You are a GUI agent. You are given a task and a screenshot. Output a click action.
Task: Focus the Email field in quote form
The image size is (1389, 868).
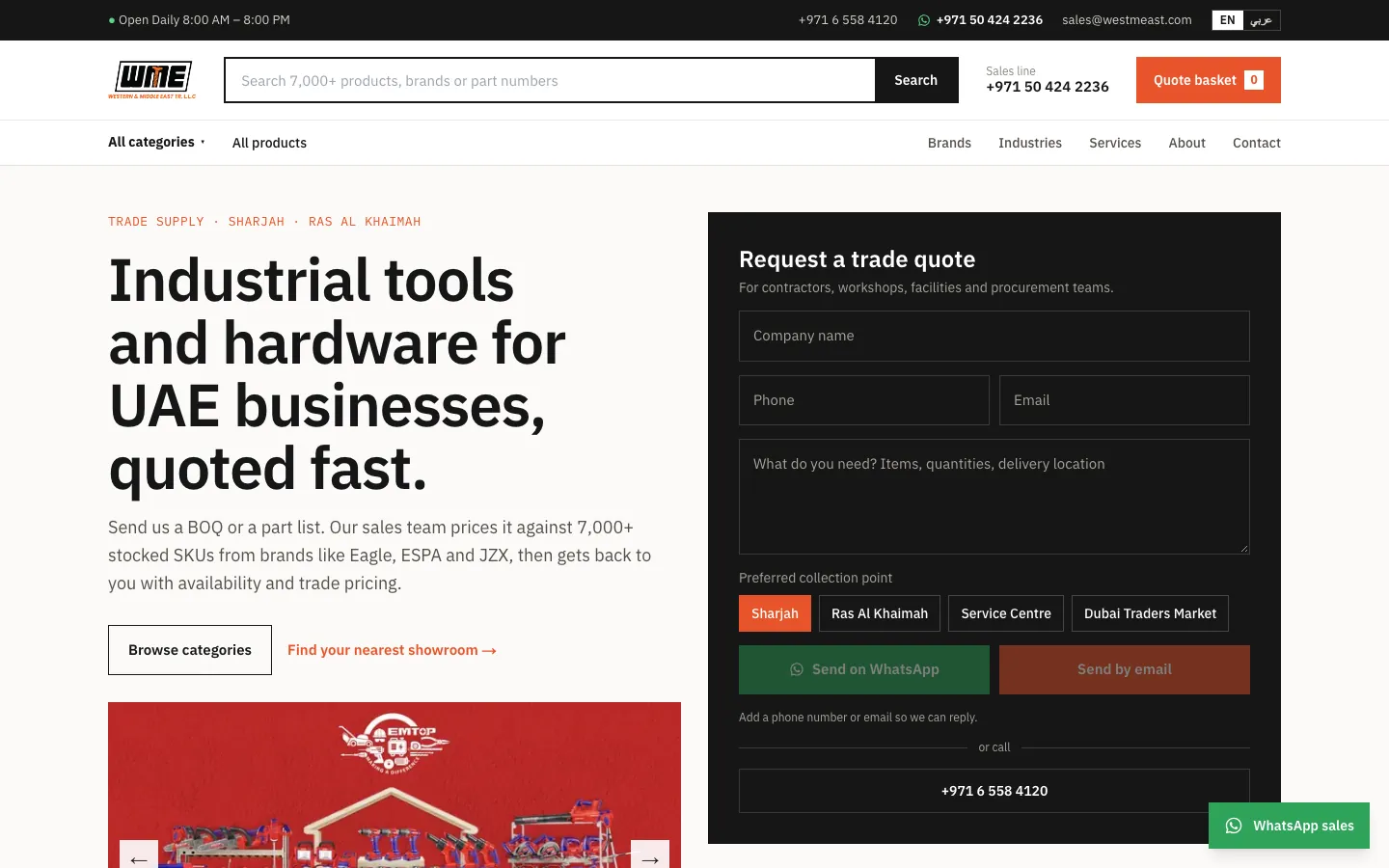point(1125,400)
